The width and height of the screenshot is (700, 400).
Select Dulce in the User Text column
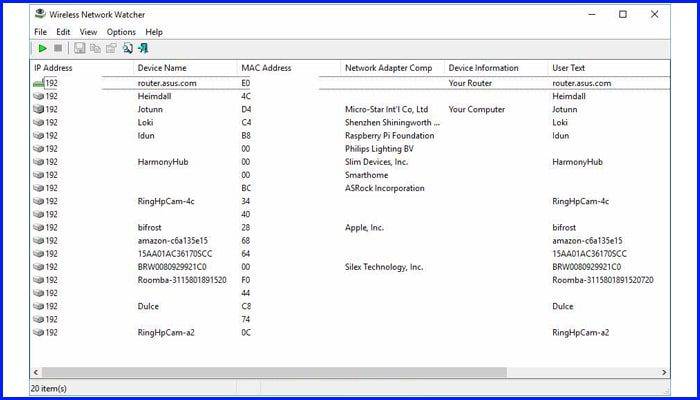562,306
